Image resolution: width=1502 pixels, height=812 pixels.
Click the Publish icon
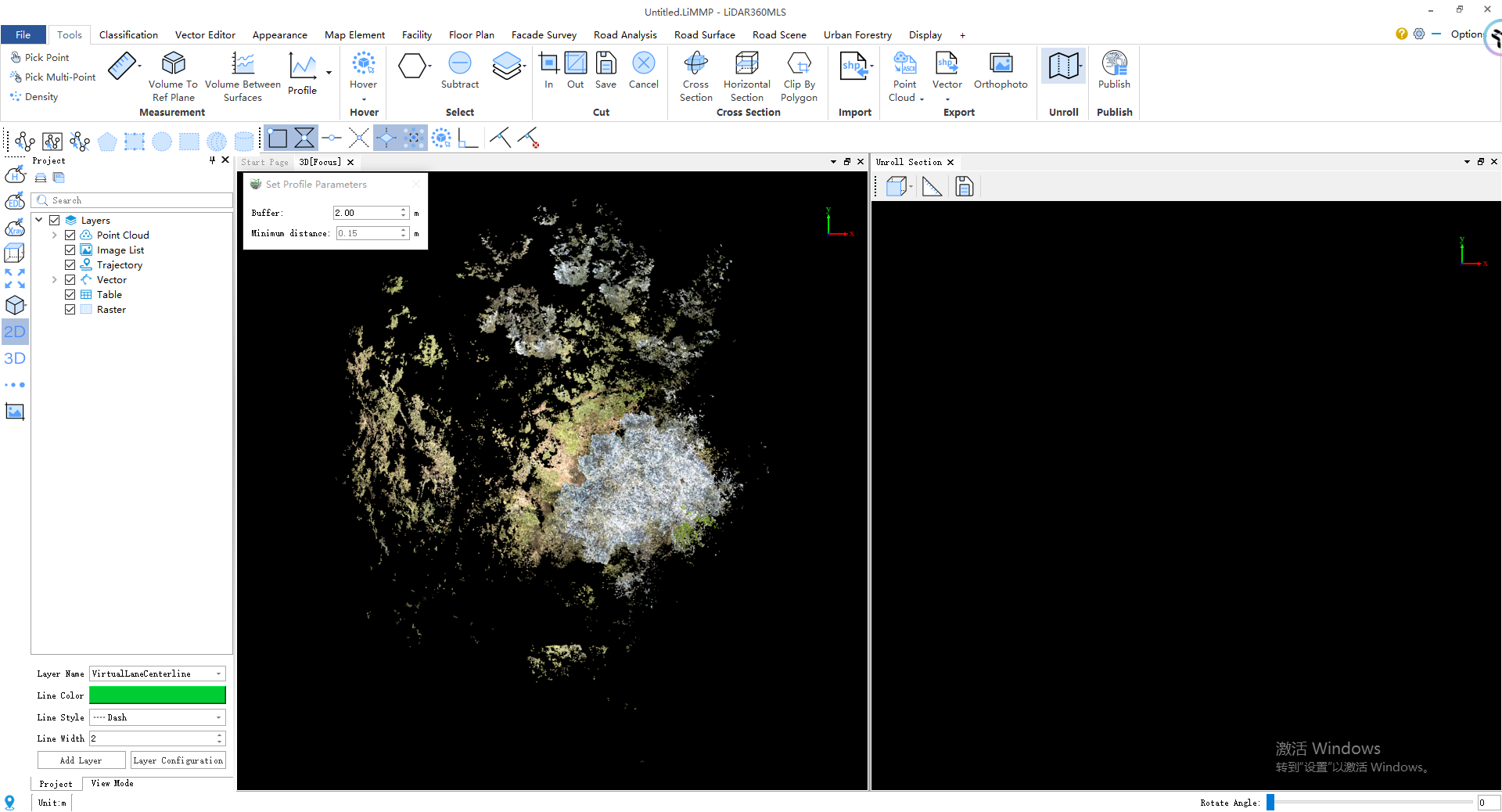[x=1114, y=70]
